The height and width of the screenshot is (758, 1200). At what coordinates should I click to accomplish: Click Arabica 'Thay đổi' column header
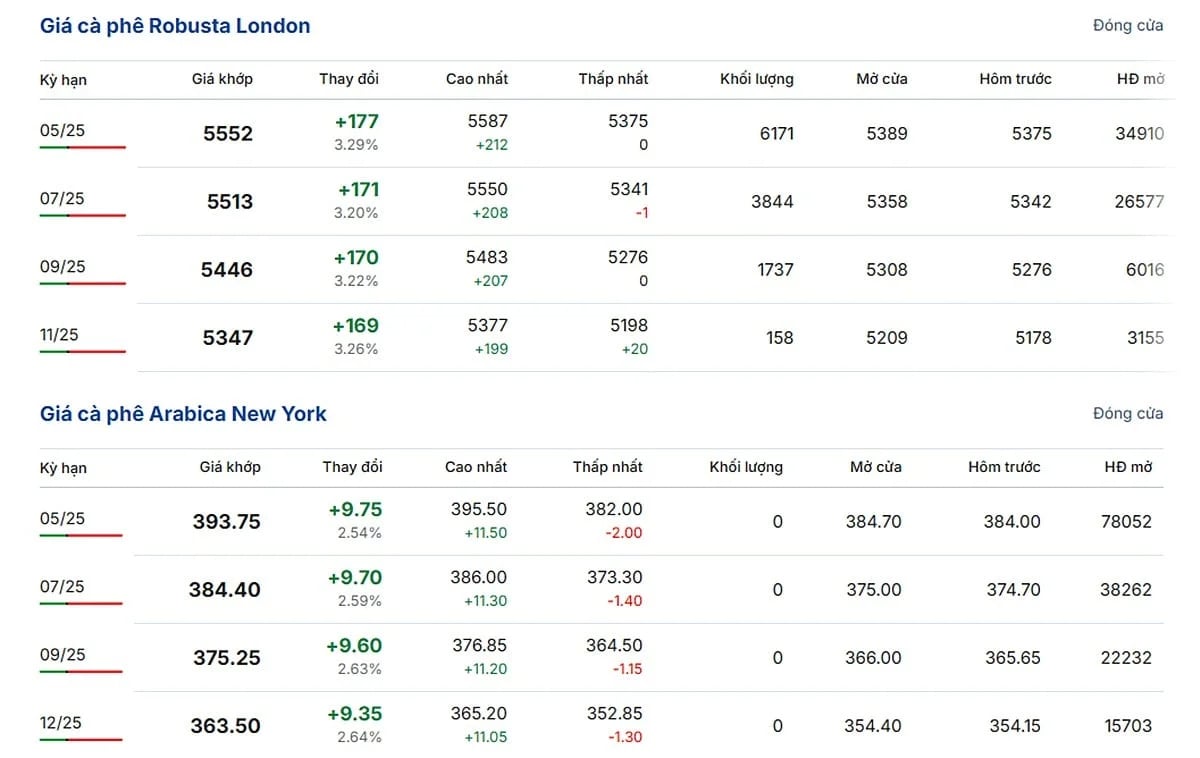point(352,467)
